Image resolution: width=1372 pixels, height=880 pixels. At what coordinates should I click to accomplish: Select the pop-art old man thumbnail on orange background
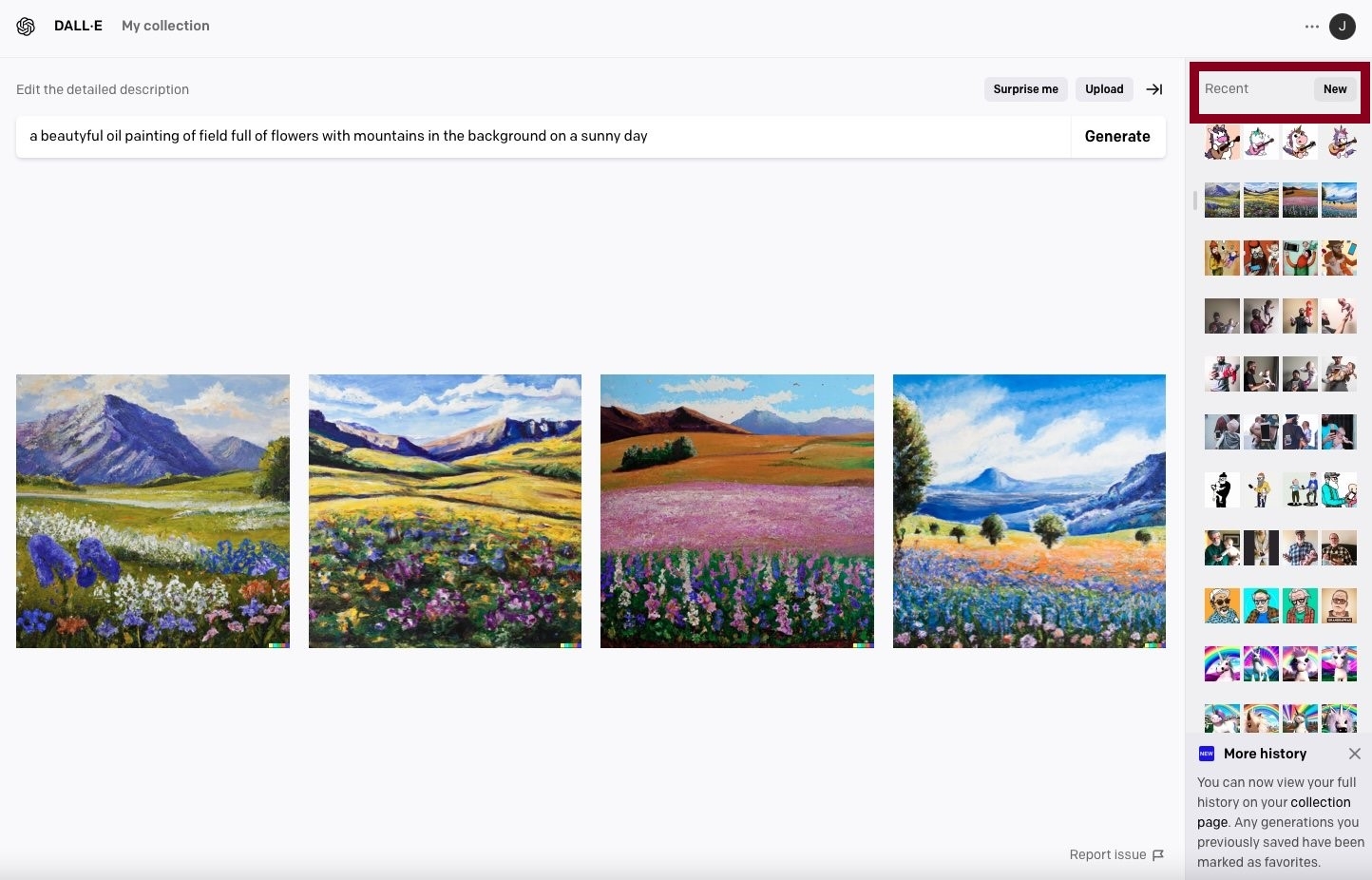point(1223,605)
